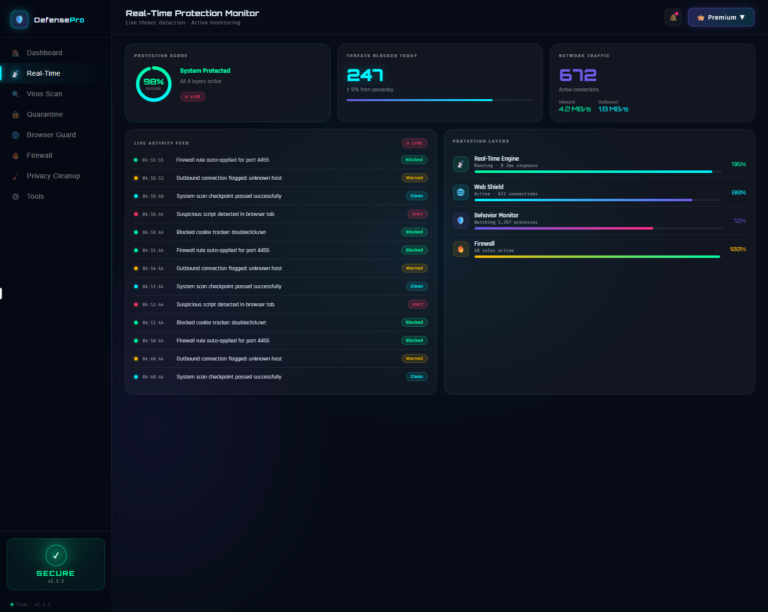
Task: Click the Web Shield globe icon
Action: coord(460,192)
